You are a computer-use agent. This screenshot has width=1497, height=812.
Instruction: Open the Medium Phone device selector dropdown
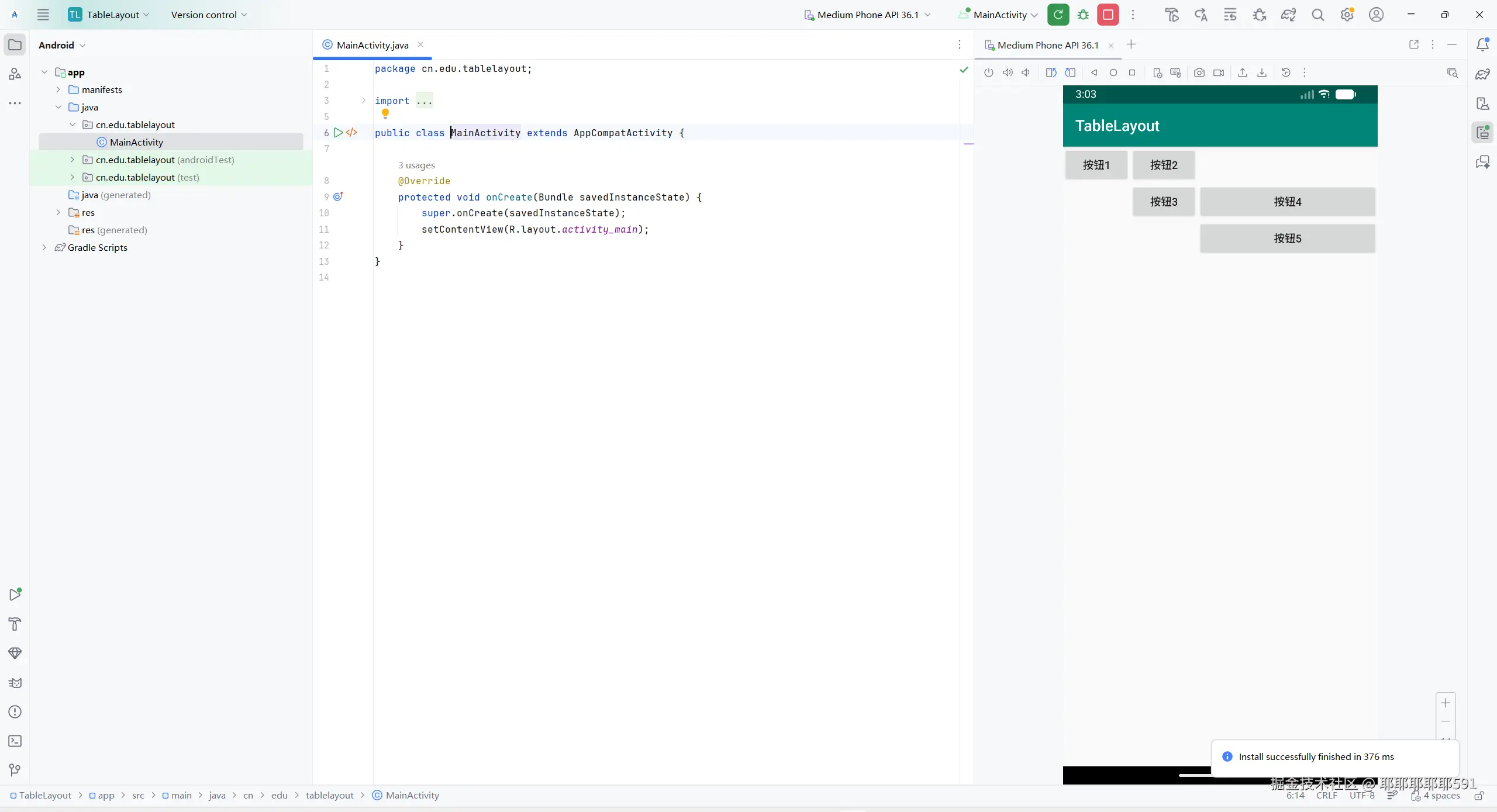coord(867,15)
